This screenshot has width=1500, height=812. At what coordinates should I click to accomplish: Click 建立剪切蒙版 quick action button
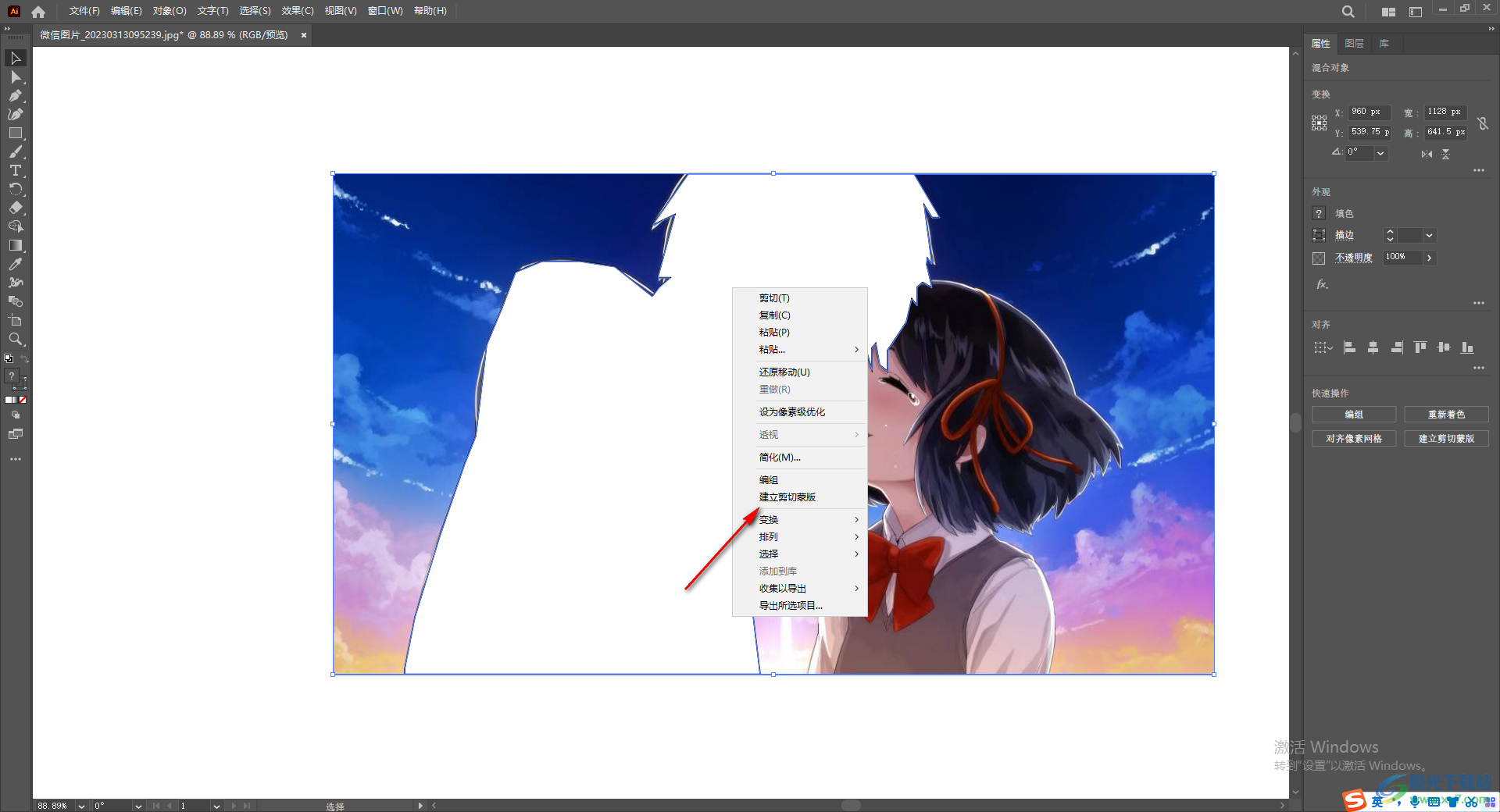(1446, 439)
